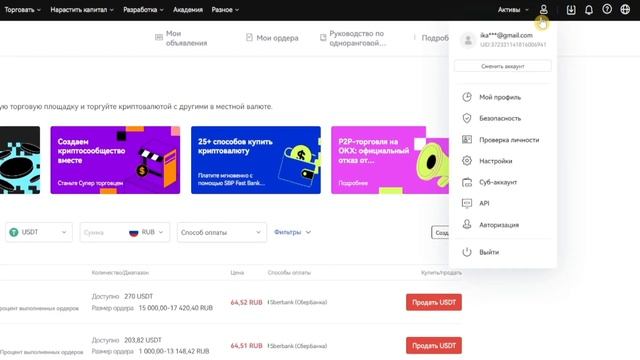The height and width of the screenshot is (360, 640).
Task: Expand the Нарастить капитал menu
Action: pyautogui.click(x=82, y=9)
